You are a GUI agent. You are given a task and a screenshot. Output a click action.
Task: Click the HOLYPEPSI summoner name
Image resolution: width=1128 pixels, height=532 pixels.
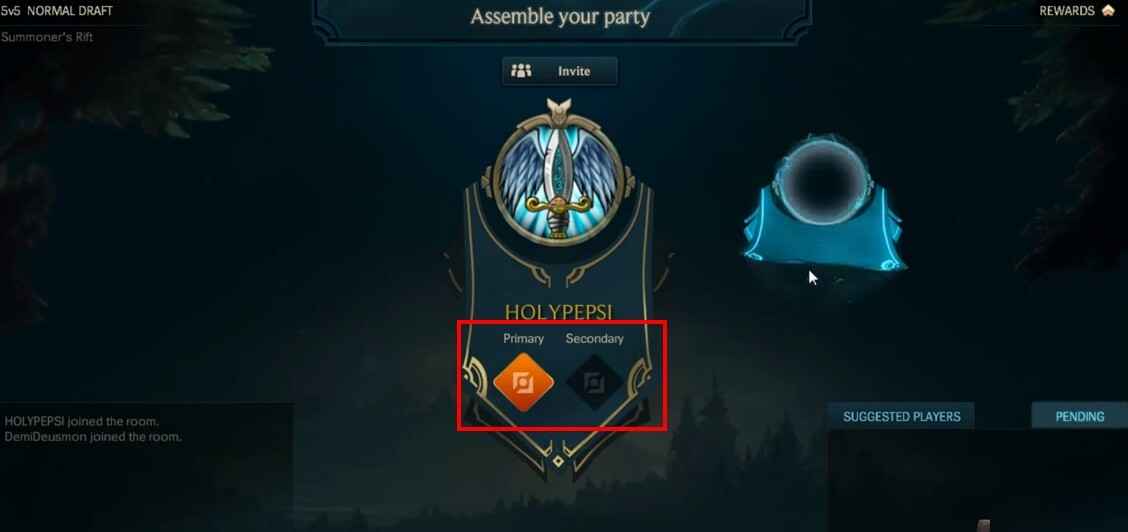tap(558, 311)
